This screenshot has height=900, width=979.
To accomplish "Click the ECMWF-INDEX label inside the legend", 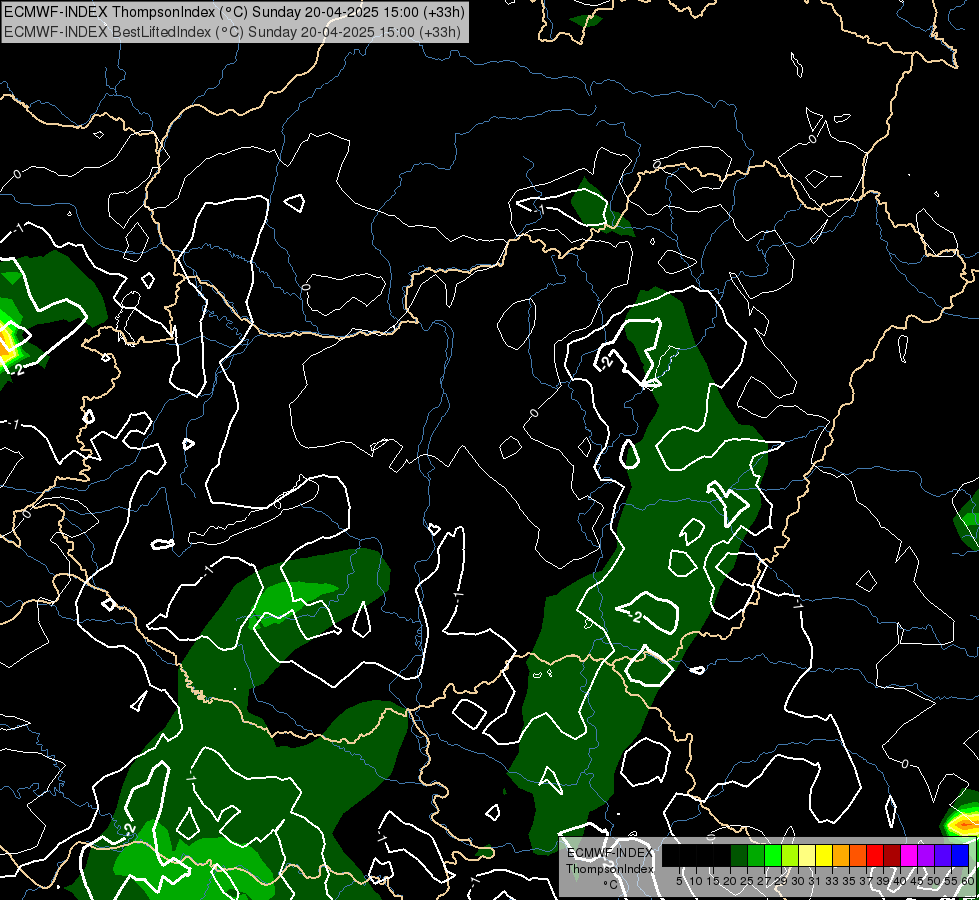I will click(610, 853).
